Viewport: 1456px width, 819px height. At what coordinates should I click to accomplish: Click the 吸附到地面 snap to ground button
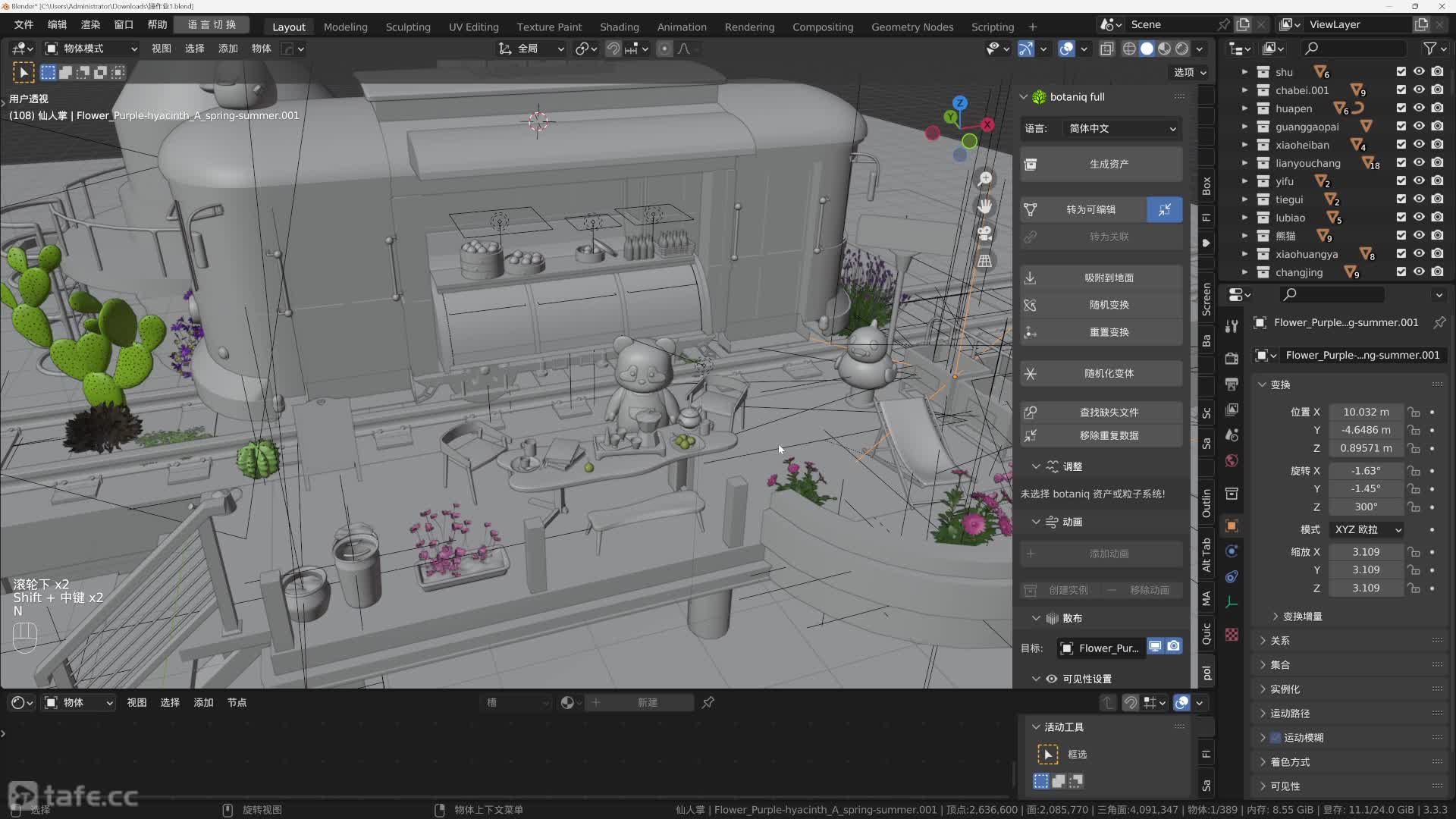(1101, 278)
